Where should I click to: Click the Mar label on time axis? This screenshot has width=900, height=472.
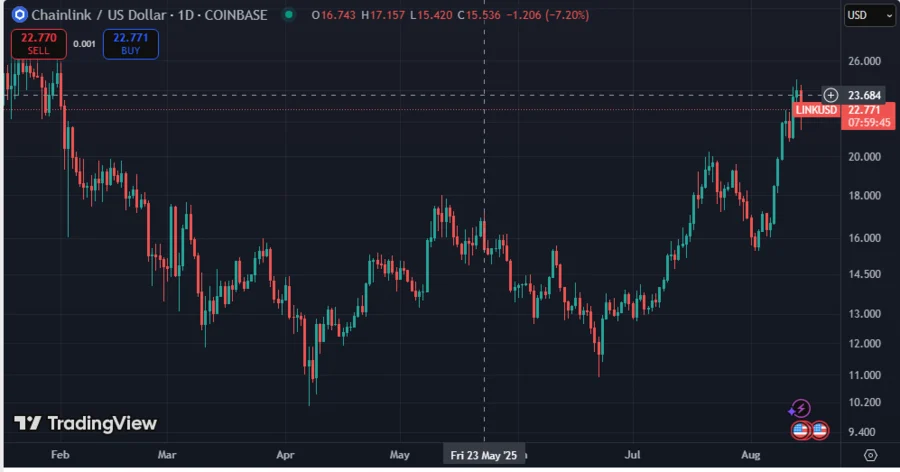pyautogui.click(x=167, y=455)
